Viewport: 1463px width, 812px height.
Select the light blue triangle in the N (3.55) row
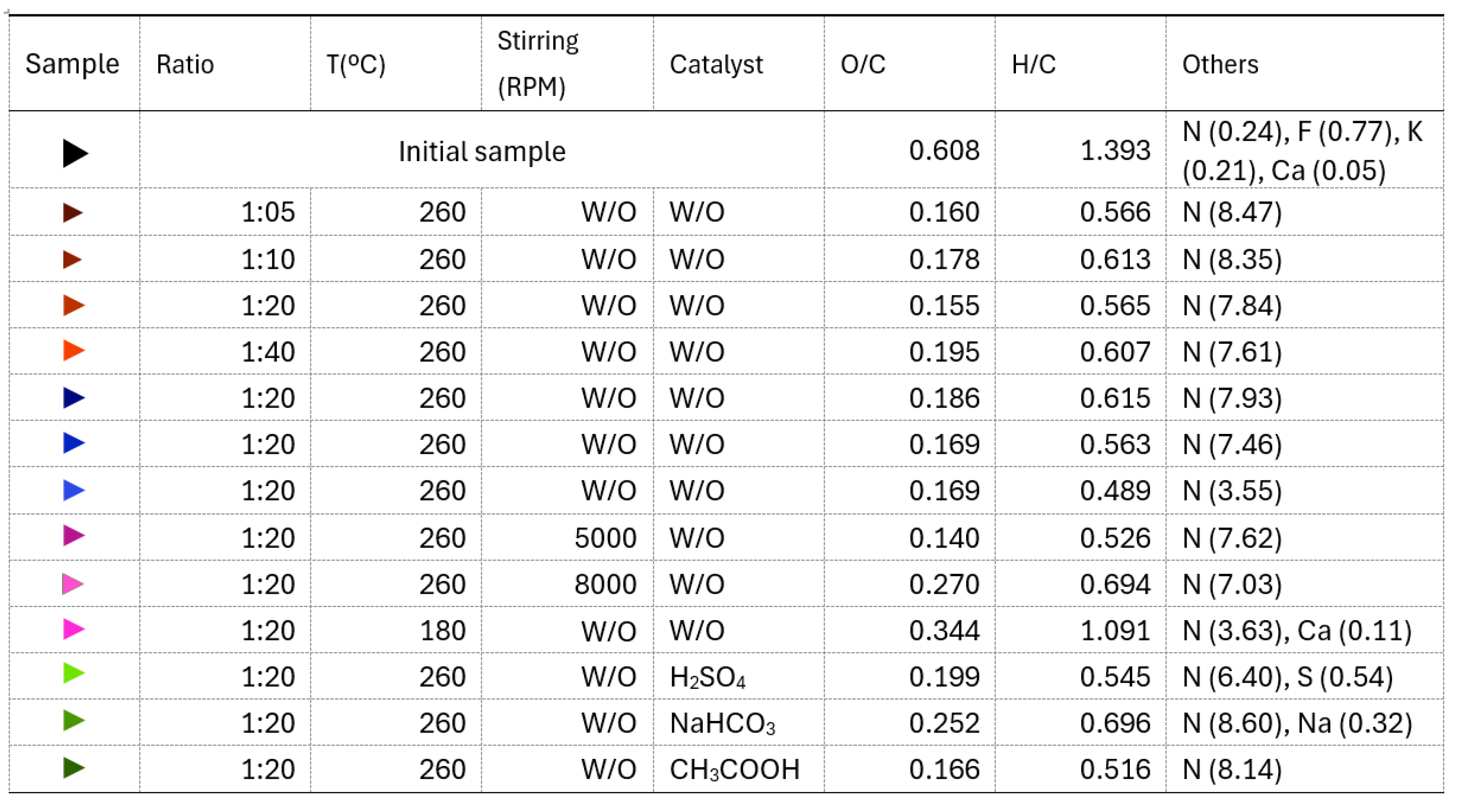(x=73, y=490)
